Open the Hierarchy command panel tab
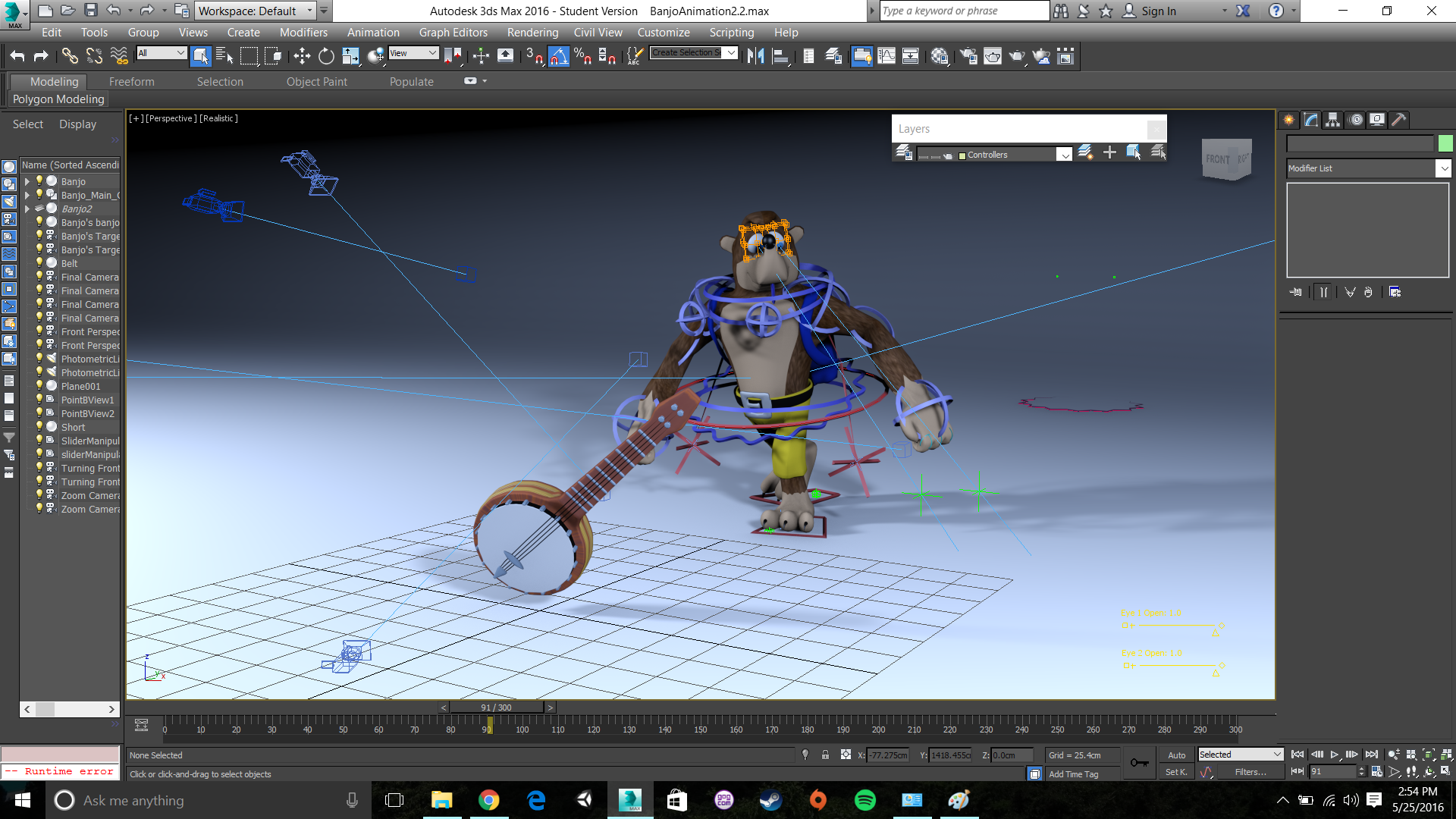The height and width of the screenshot is (819, 1456). [1332, 120]
